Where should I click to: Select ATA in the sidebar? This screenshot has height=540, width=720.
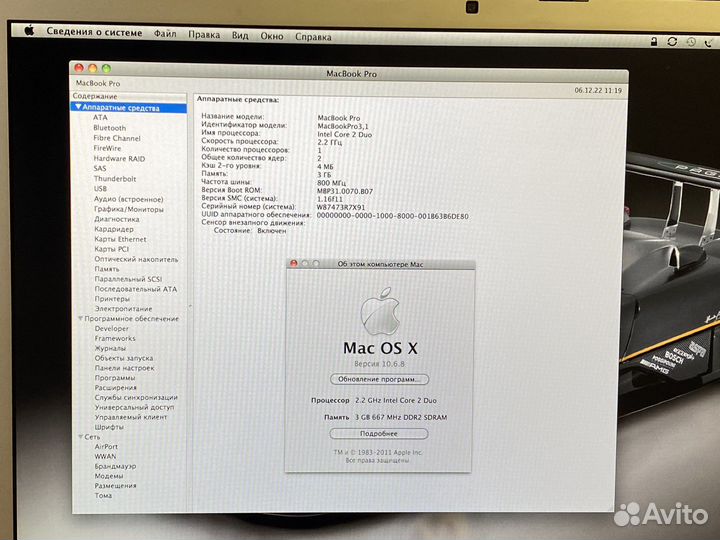click(x=100, y=118)
